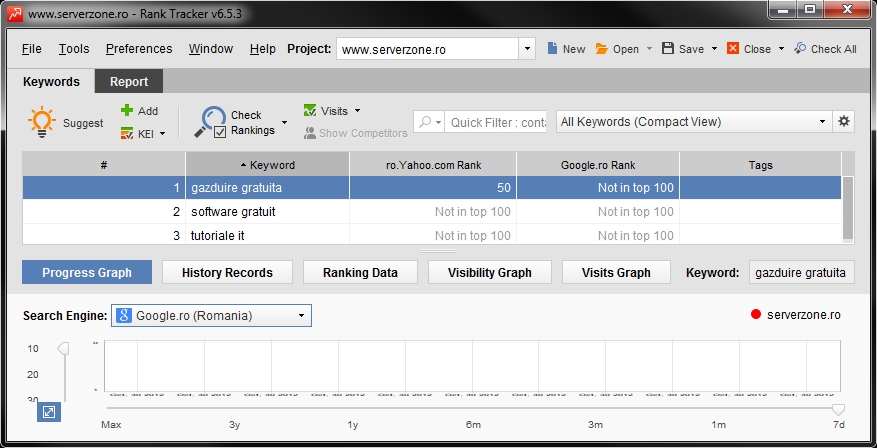Image resolution: width=877 pixels, height=448 pixels.
Task: Click the green plus Add icon
Action: pyautogui.click(x=127, y=110)
